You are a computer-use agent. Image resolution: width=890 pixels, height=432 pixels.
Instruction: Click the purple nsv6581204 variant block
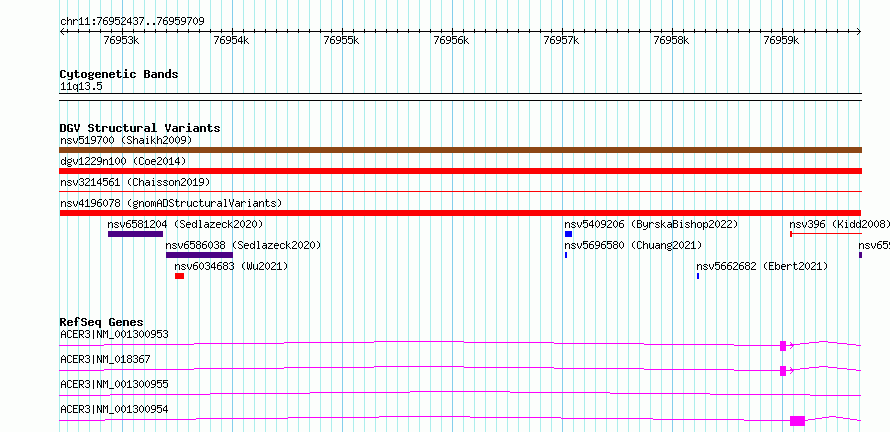tap(136, 234)
